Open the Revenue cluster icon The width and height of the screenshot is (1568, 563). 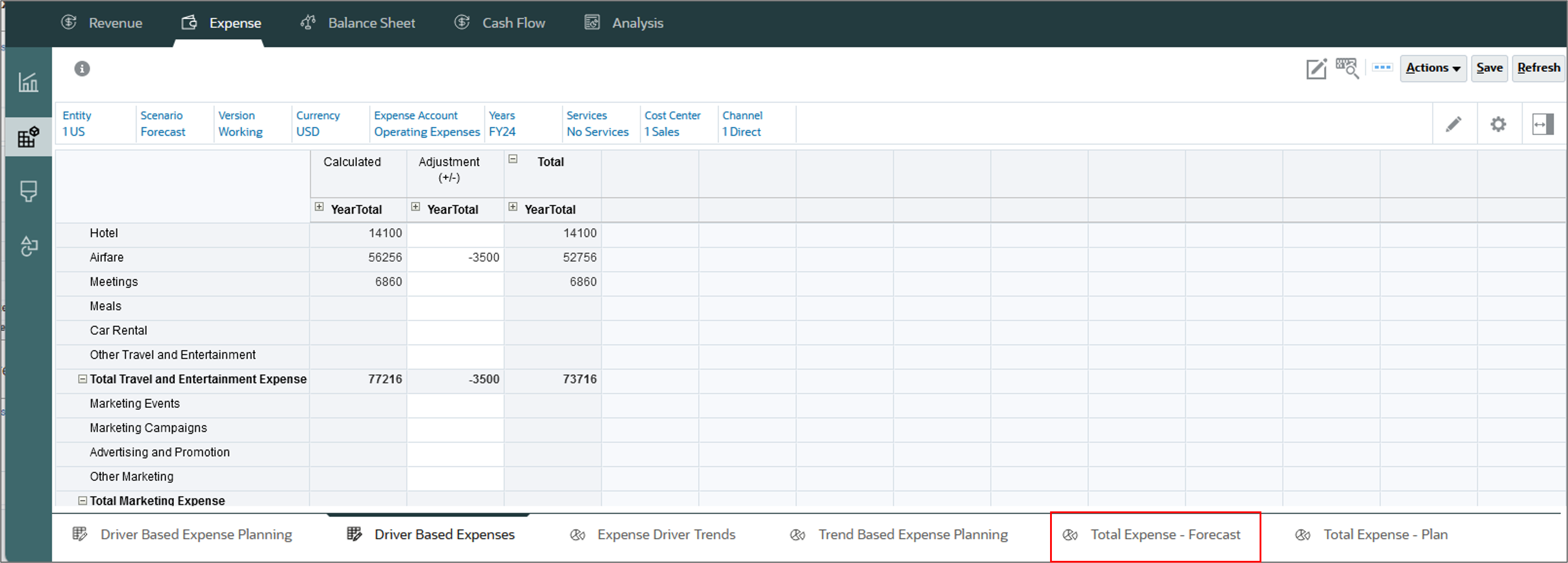pos(69,22)
